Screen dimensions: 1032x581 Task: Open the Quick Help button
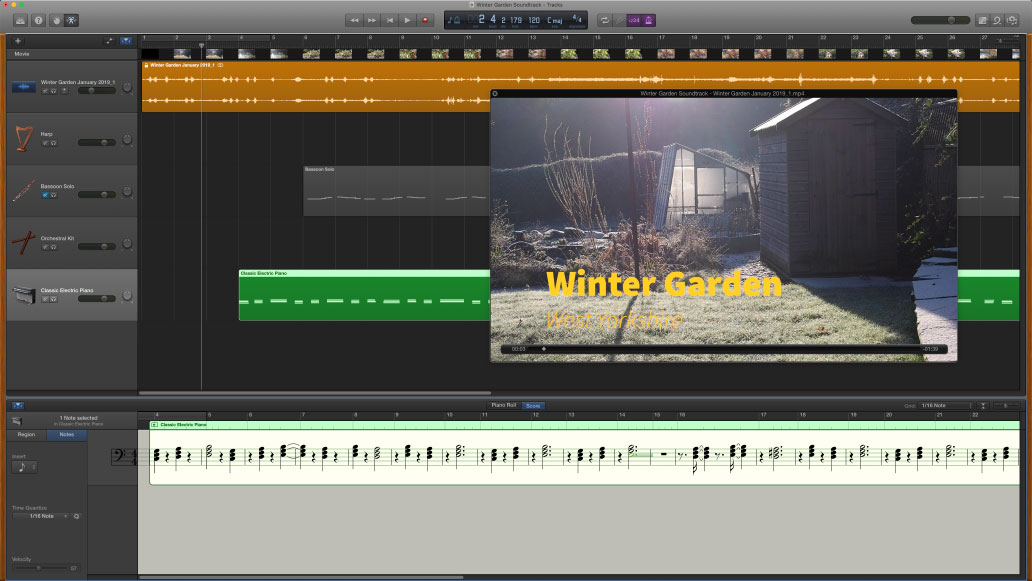38,20
